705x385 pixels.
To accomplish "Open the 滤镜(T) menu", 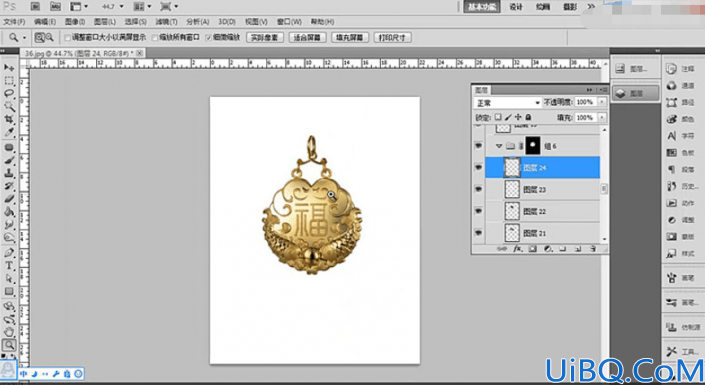I will pos(166,22).
